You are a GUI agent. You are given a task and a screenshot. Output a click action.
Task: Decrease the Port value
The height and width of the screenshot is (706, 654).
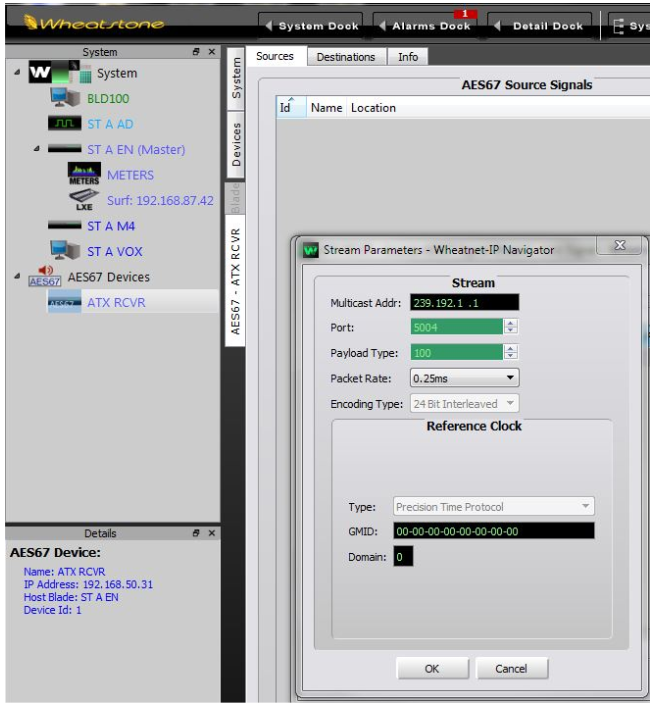[x=511, y=330]
